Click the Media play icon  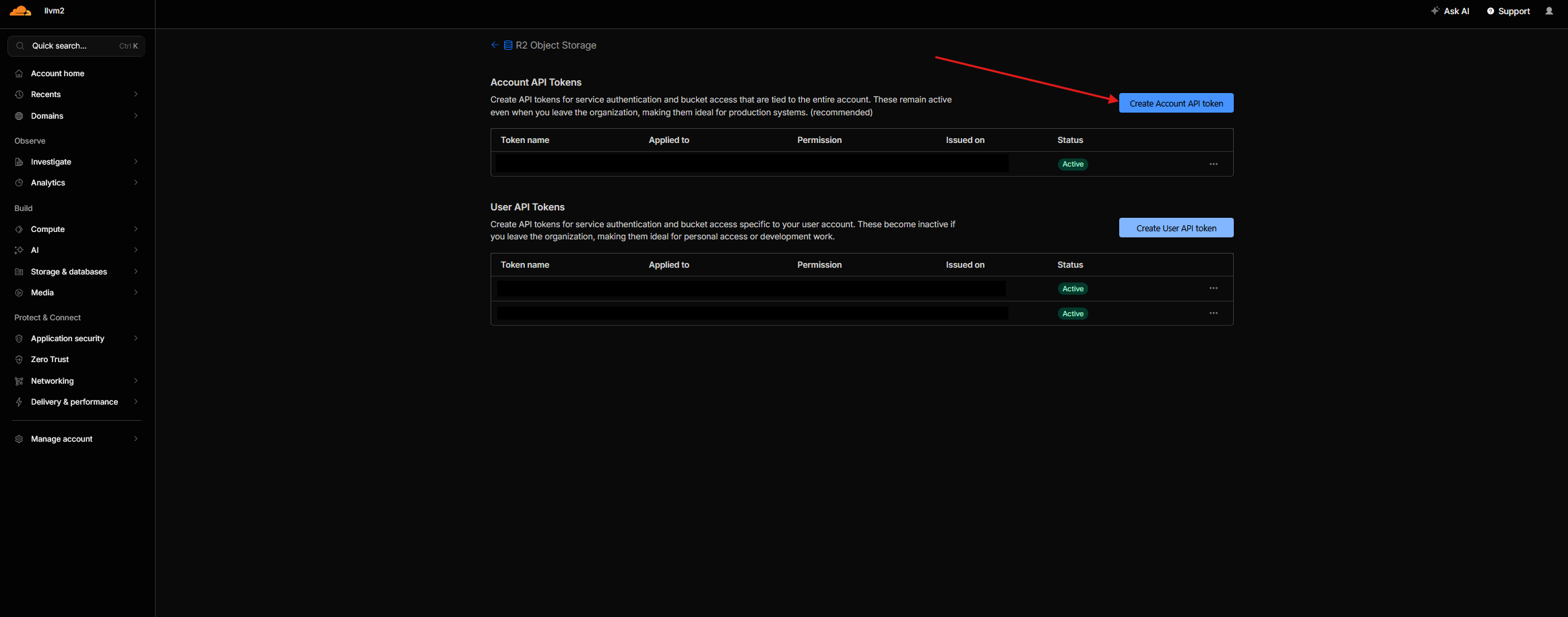[19, 293]
